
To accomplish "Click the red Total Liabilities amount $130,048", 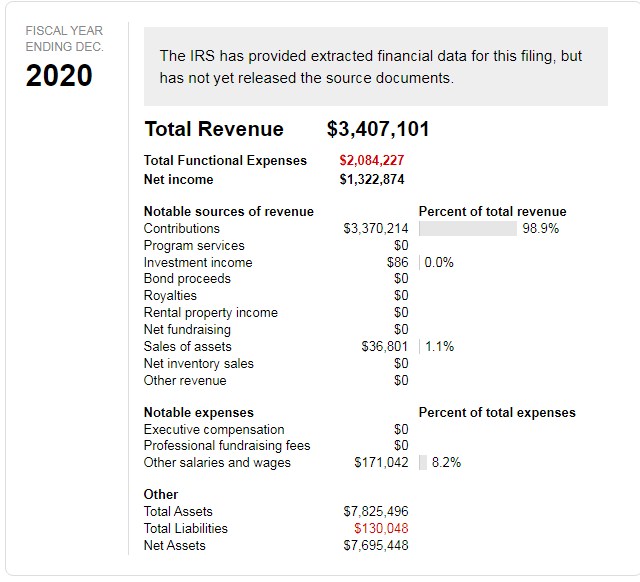I will pos(381,529).
